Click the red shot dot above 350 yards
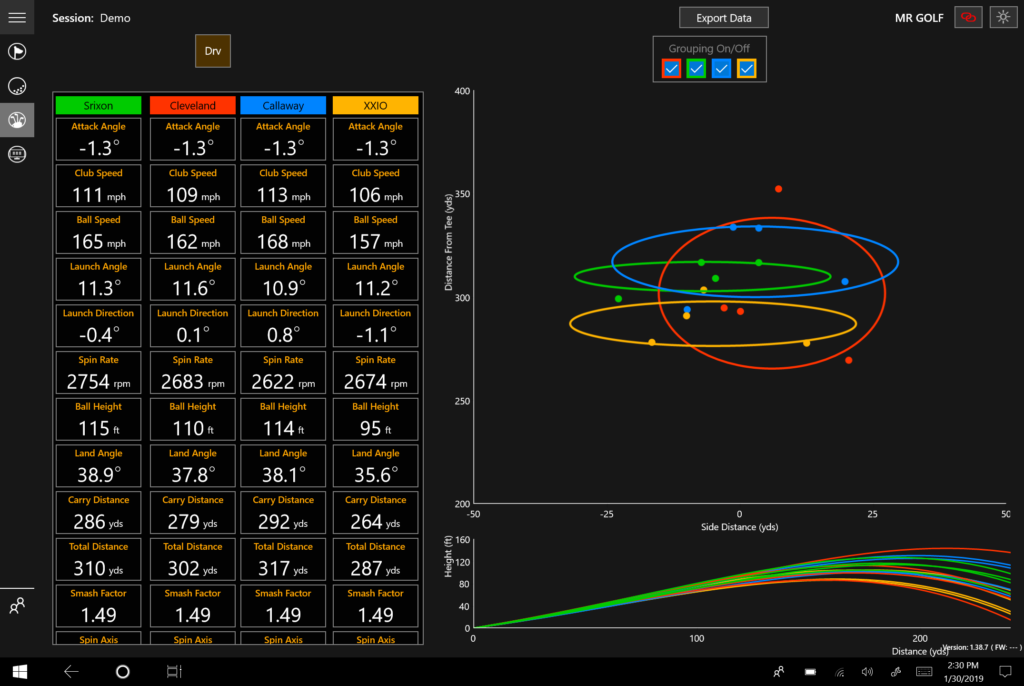Viewport: 1024px width, 686px height. (778, 189)
